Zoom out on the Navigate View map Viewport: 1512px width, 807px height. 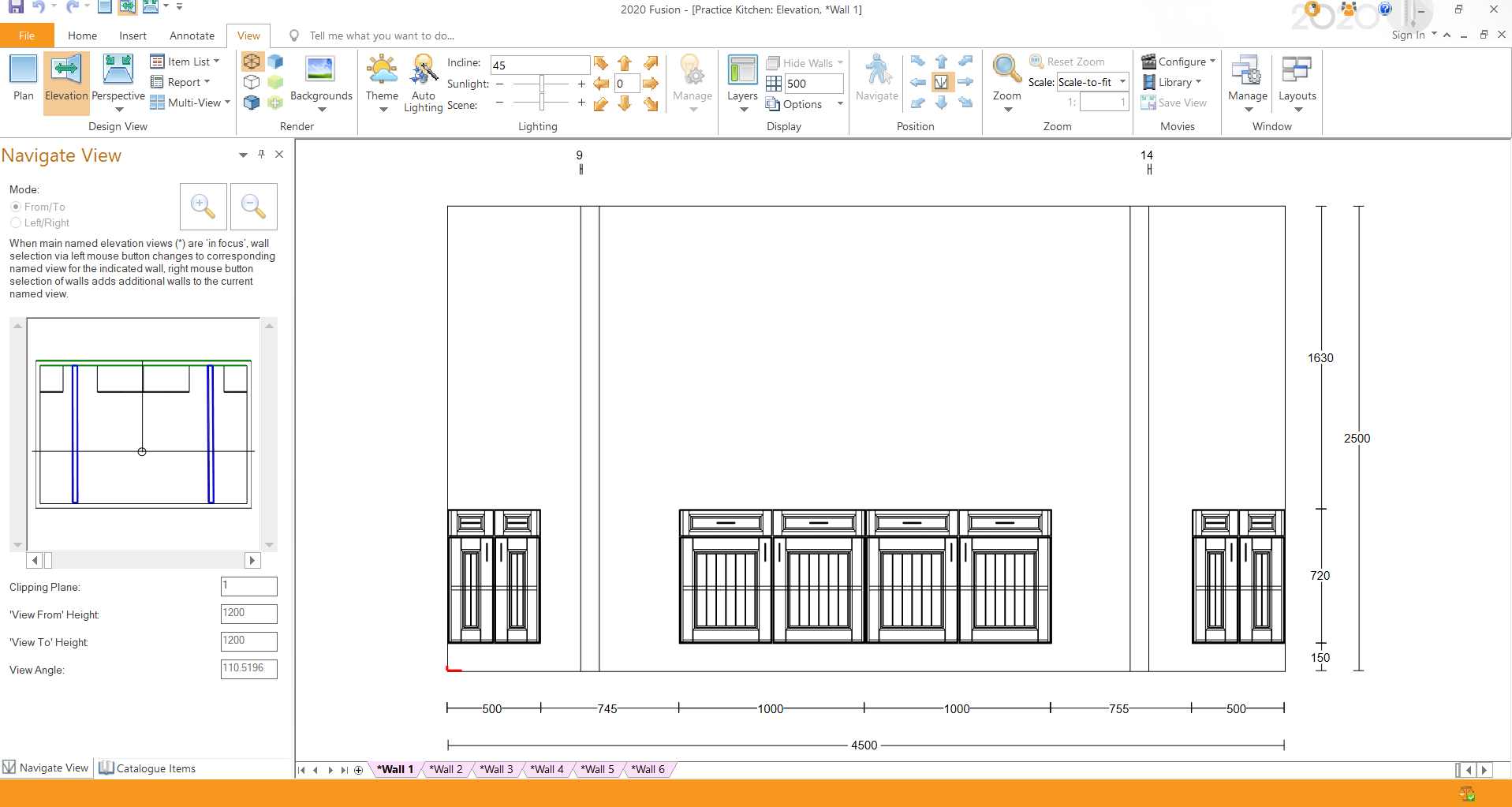253,207
